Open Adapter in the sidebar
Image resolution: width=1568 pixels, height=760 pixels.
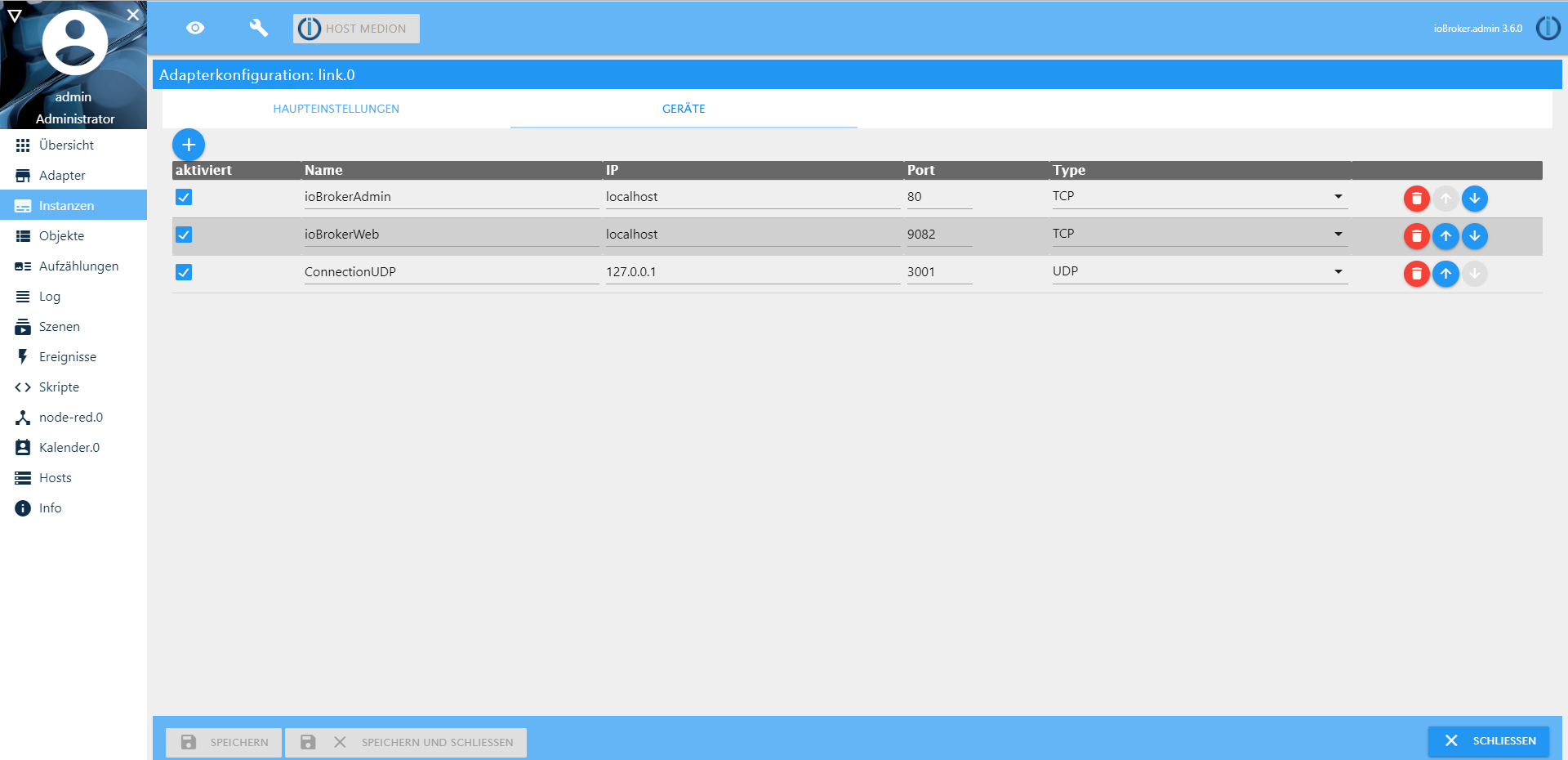[x=73, y=176]
